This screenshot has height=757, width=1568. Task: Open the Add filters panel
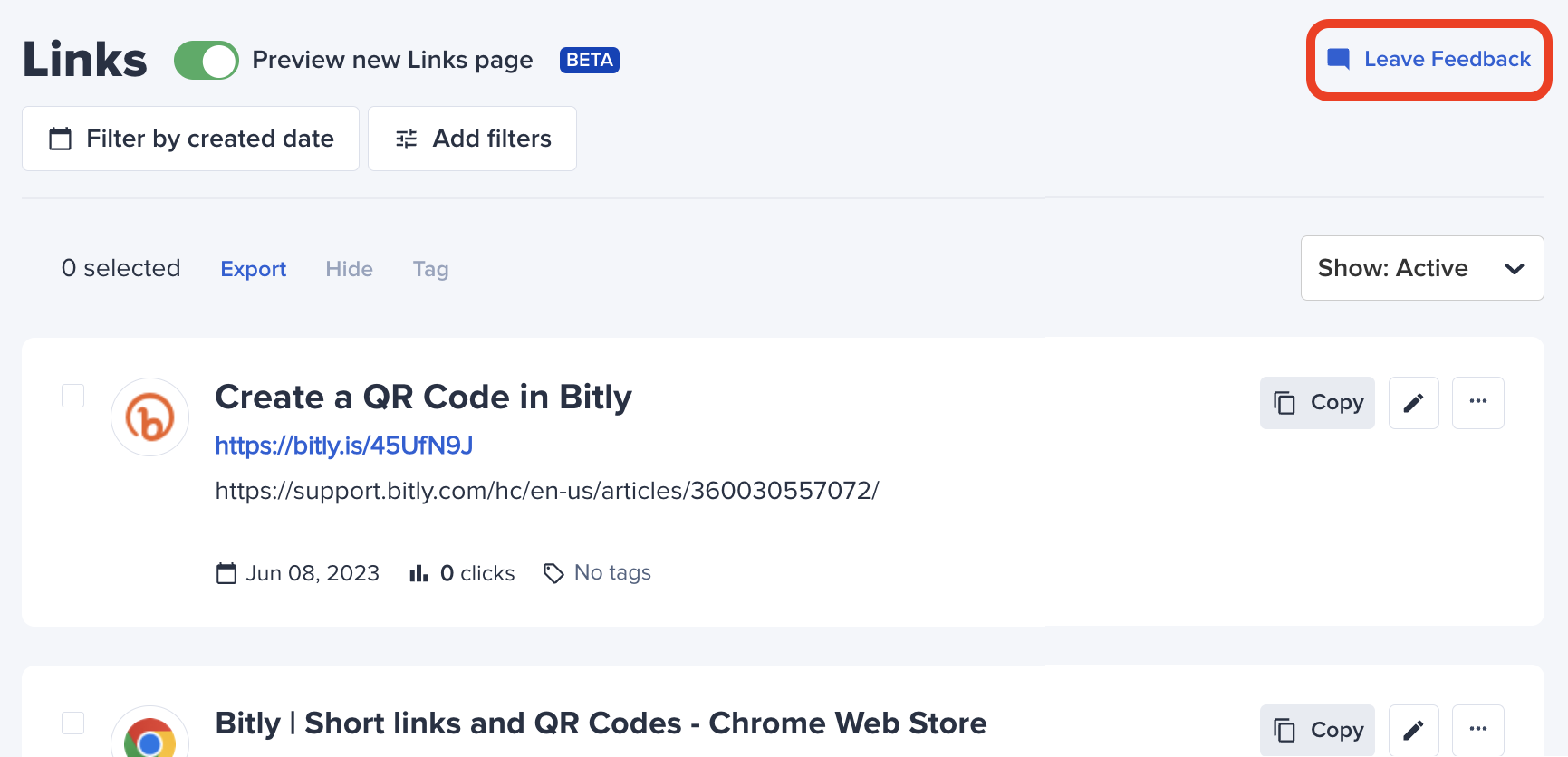pyautogui.click(x=472, y=139)
